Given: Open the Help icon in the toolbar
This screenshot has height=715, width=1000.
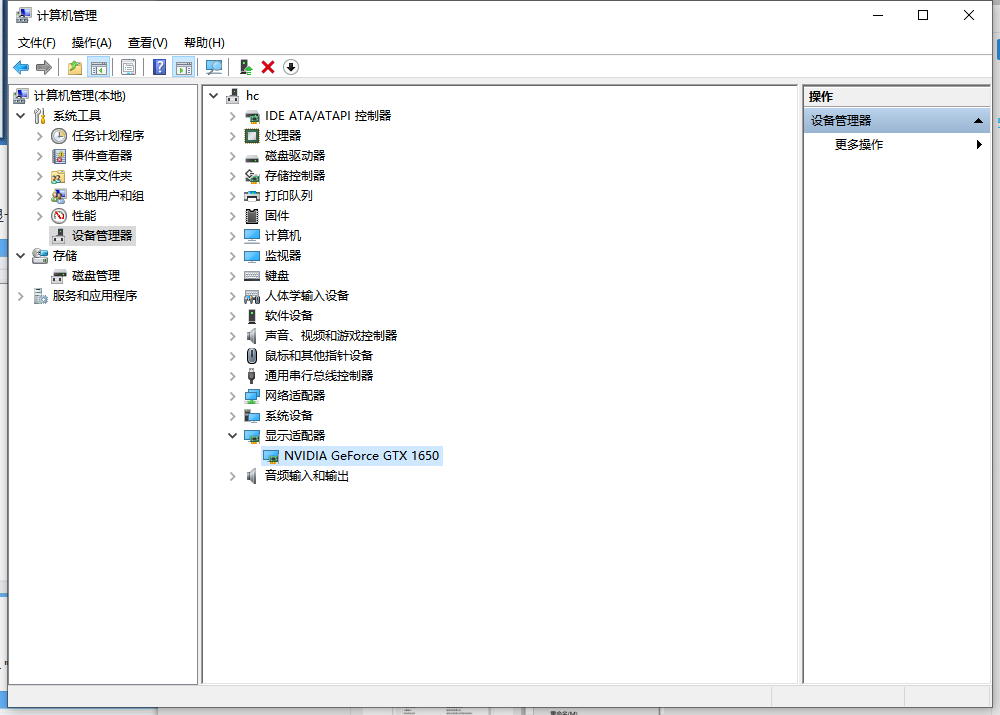Looking at the screenshot, I should coord(160,67).
